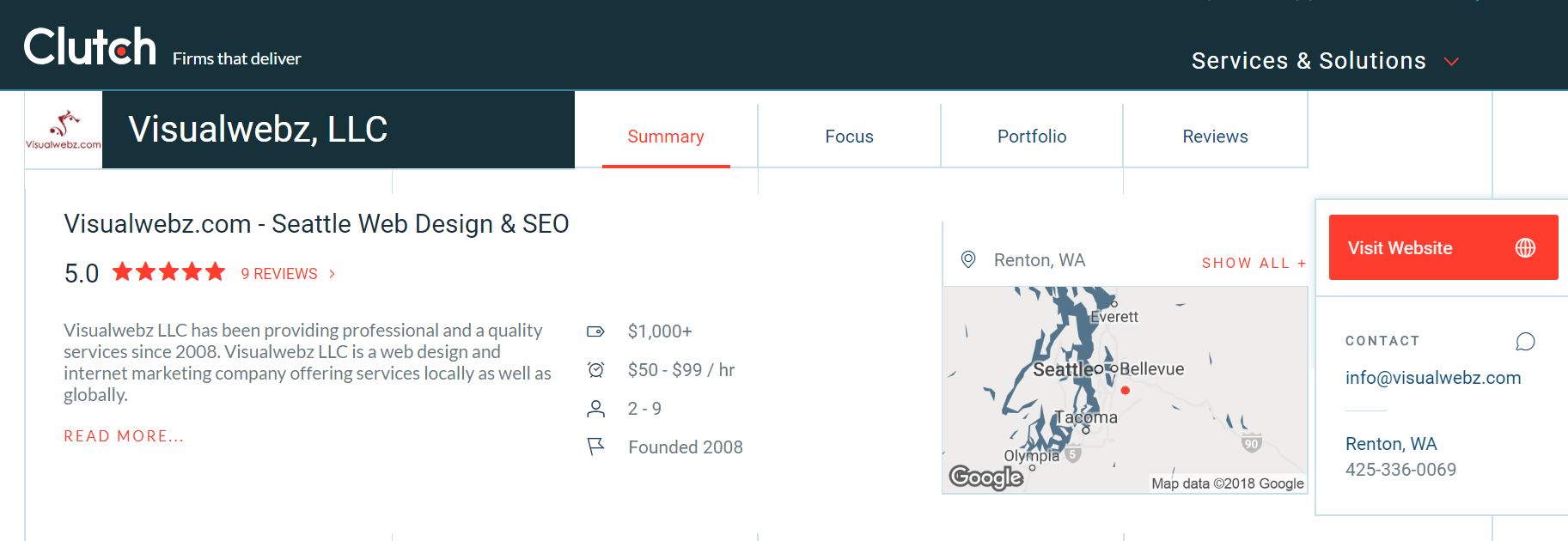1568x541 pixels.
Task: Expand locations with Show All +
Action: point(1254,263)
